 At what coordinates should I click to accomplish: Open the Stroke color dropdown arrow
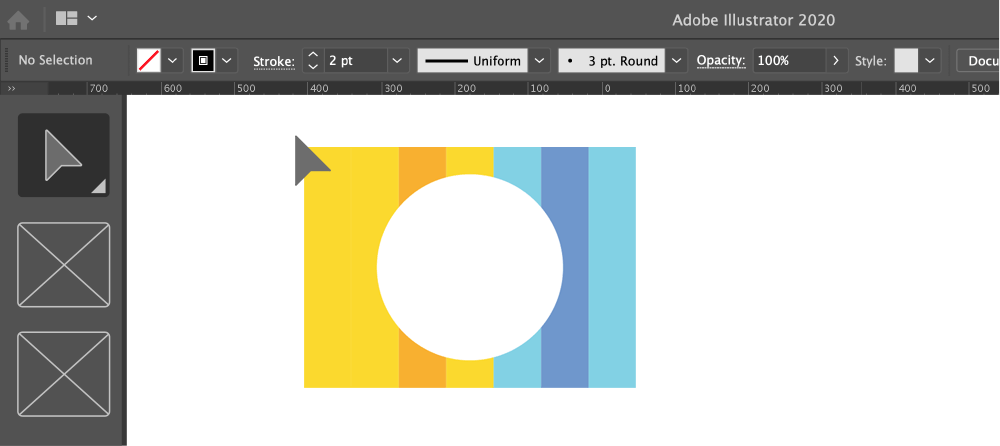[228, 60]
